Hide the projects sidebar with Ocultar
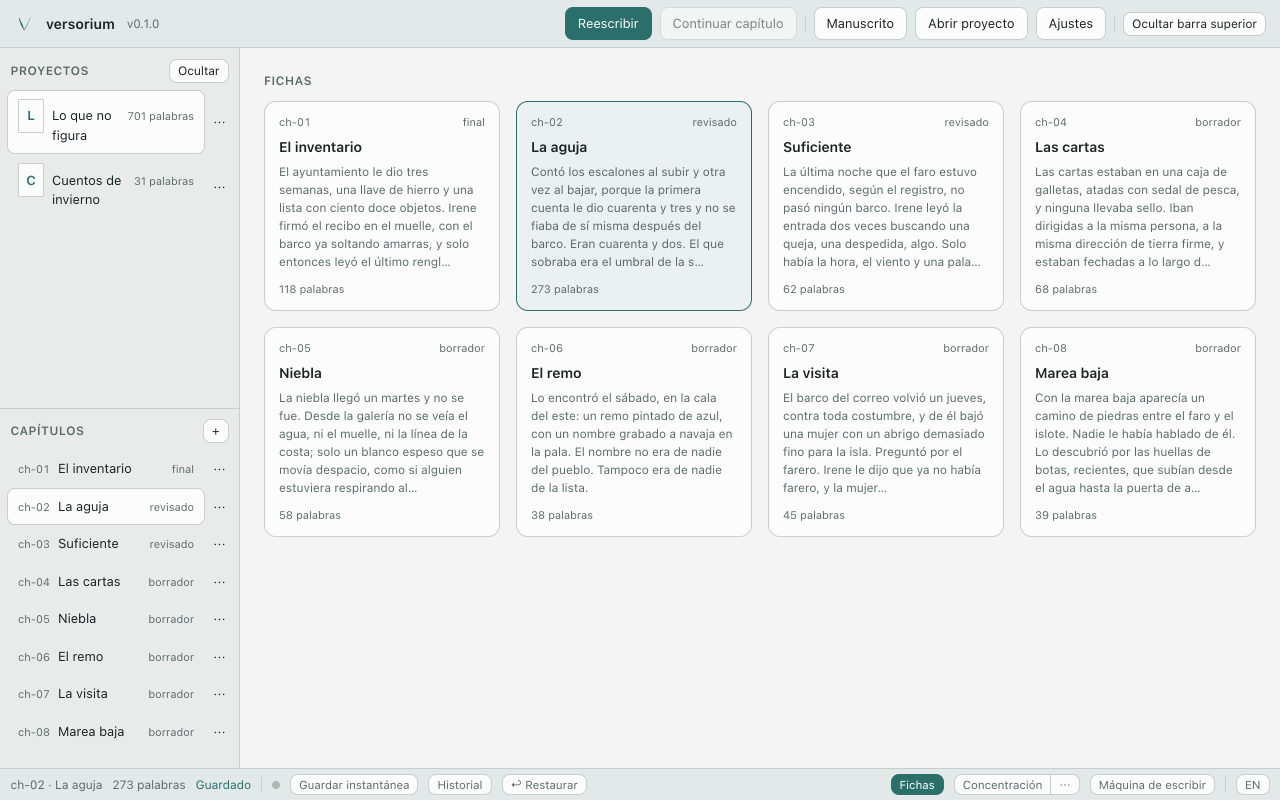1280x800 pixels. point(199,71)
